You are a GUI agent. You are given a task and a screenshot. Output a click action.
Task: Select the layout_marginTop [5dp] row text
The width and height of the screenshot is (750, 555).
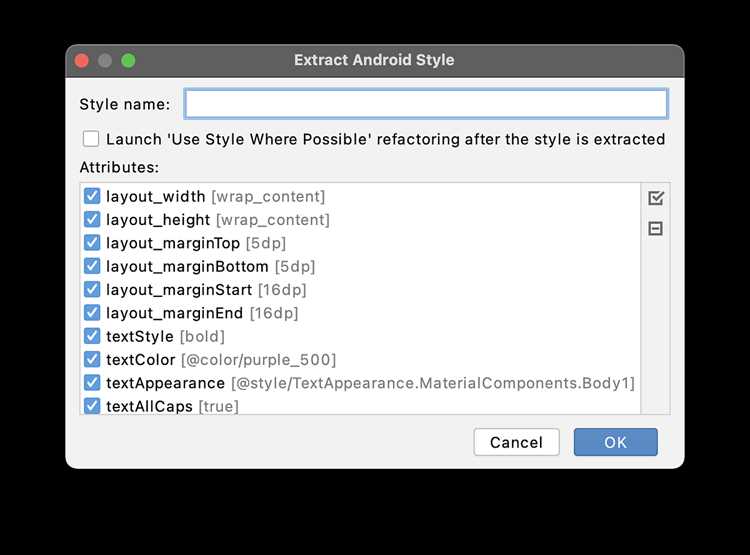[196, 243]
